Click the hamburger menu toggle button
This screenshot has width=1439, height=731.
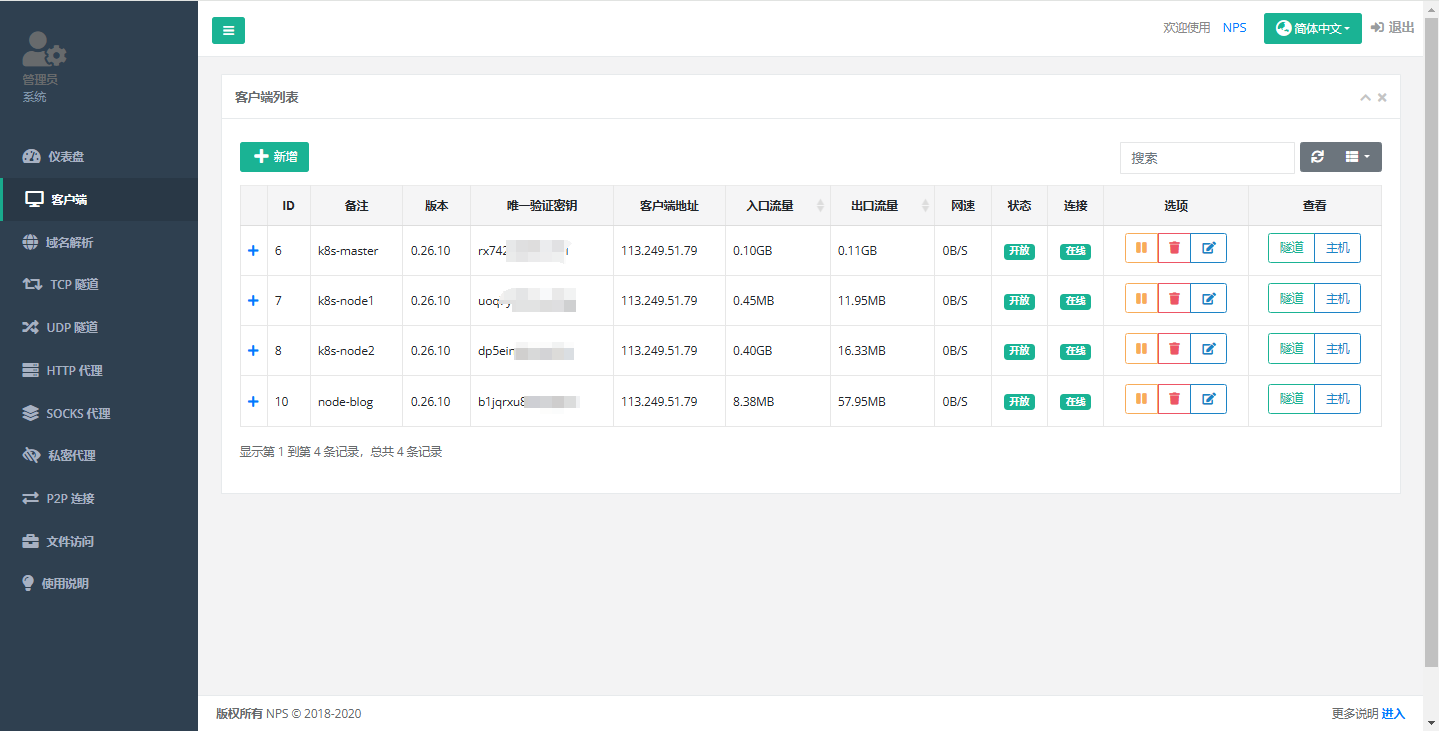228,30
